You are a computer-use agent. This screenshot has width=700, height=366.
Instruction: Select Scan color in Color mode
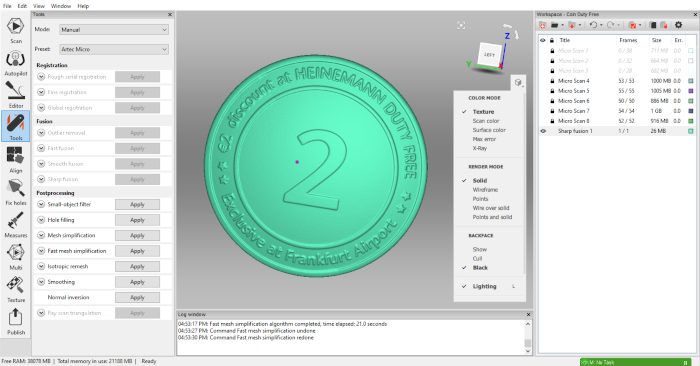coord(486,121)
